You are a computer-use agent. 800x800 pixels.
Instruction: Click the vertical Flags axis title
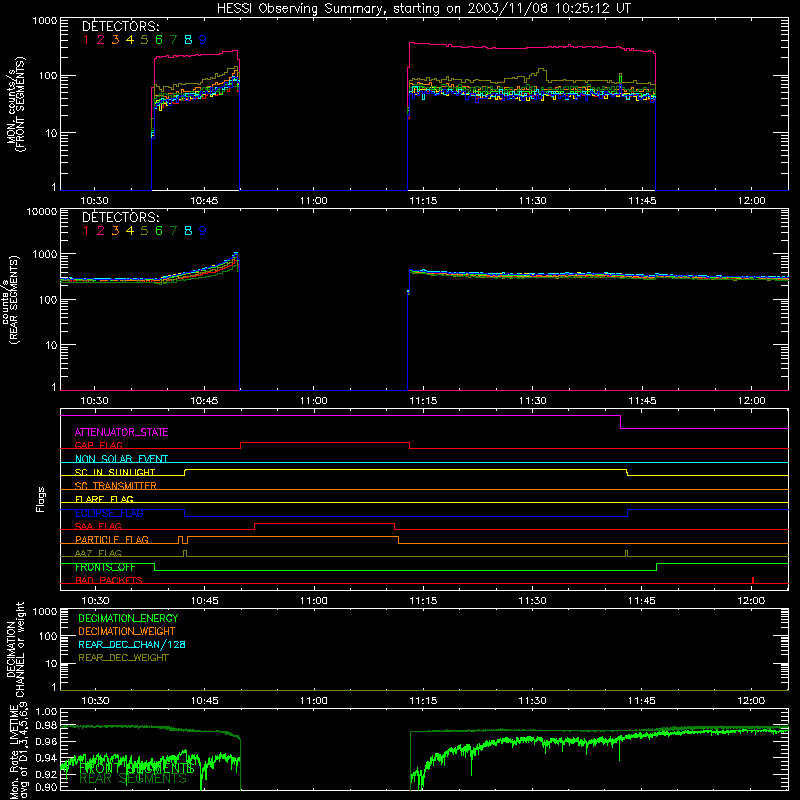pos(40,499)
